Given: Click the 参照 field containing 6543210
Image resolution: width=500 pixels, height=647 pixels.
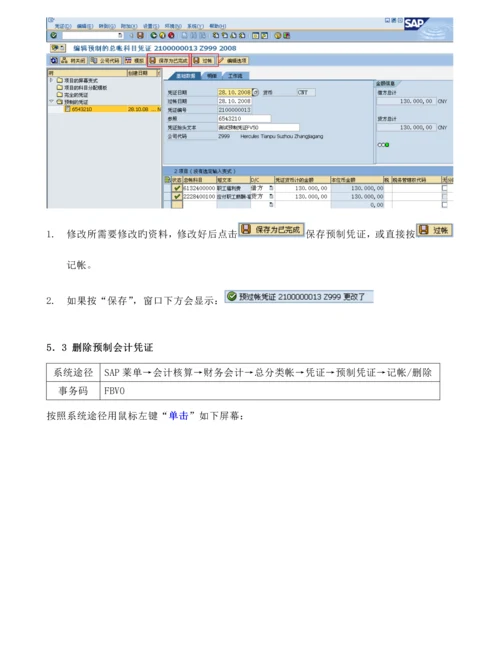Looking at the screenshot, I should click(244, 118).
